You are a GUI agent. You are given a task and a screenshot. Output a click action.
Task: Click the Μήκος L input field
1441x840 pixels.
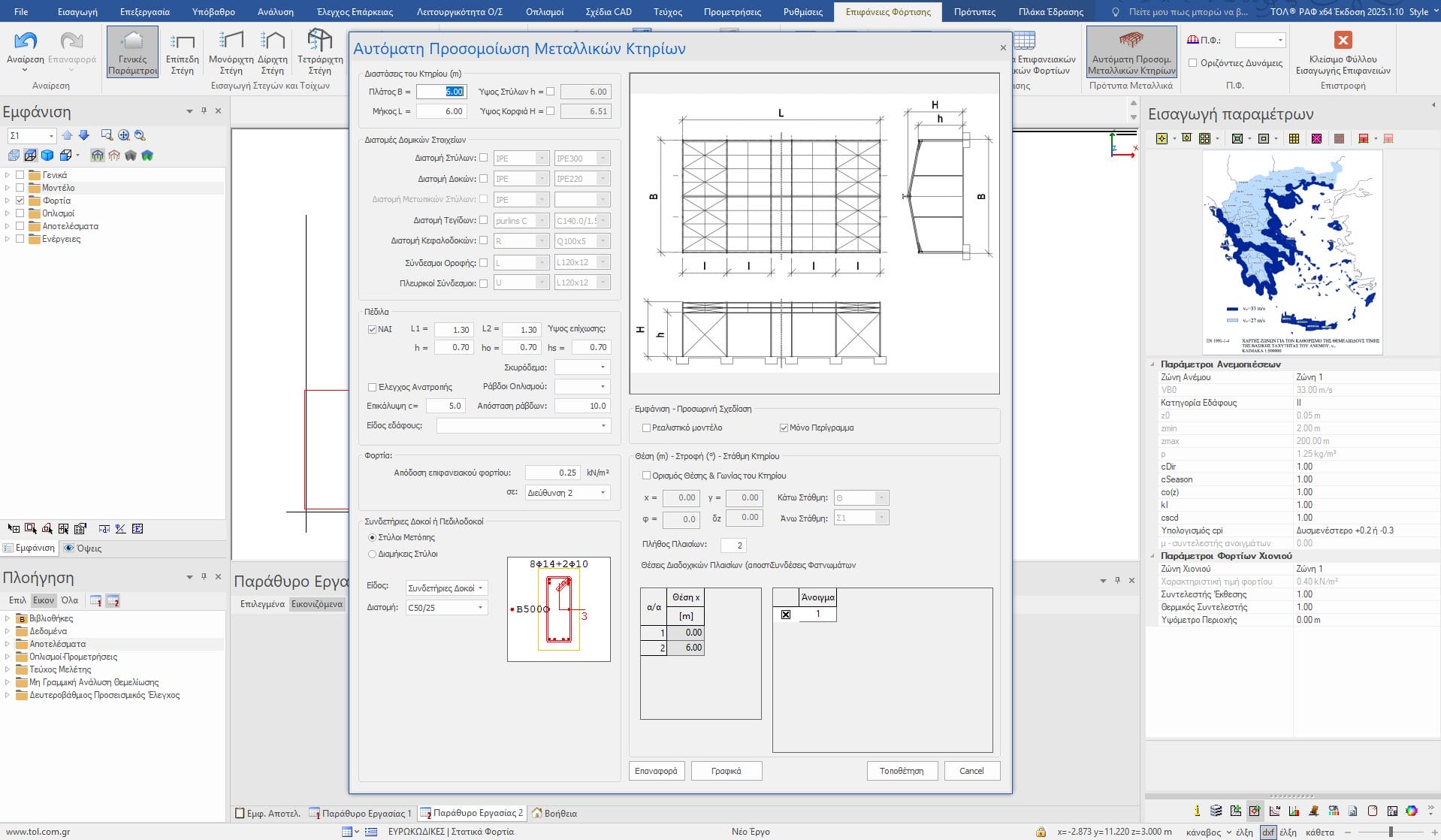pyautogui.click(x=442, y=111)
